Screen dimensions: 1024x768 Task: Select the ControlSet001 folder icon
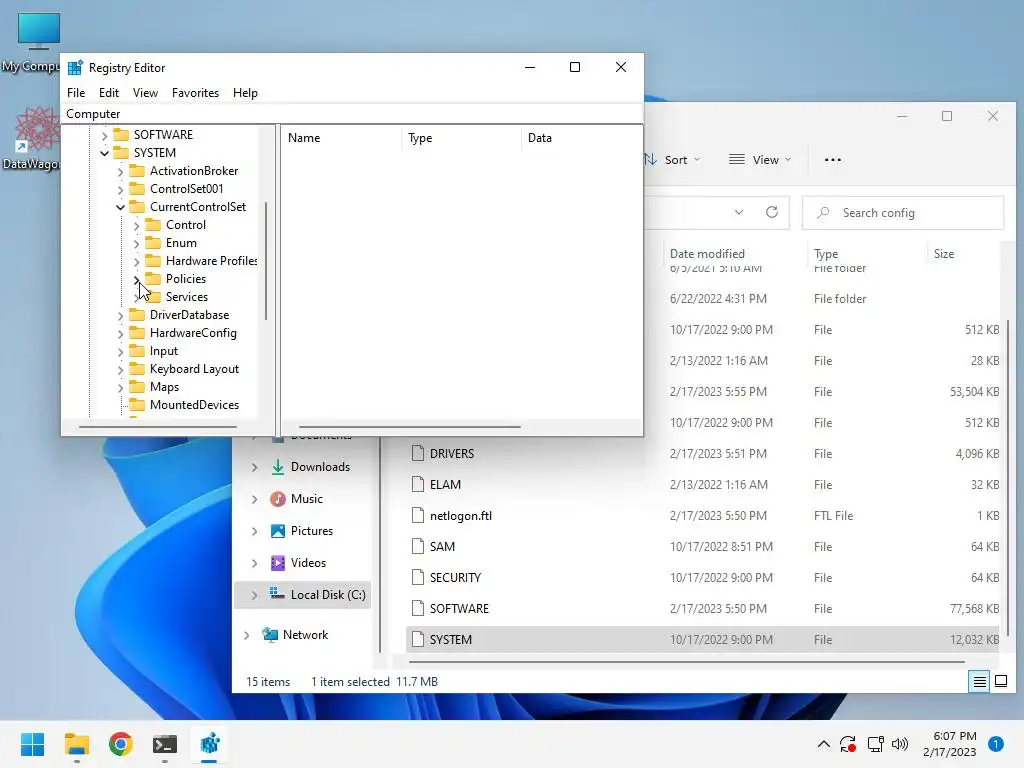(x=137, y=189)
